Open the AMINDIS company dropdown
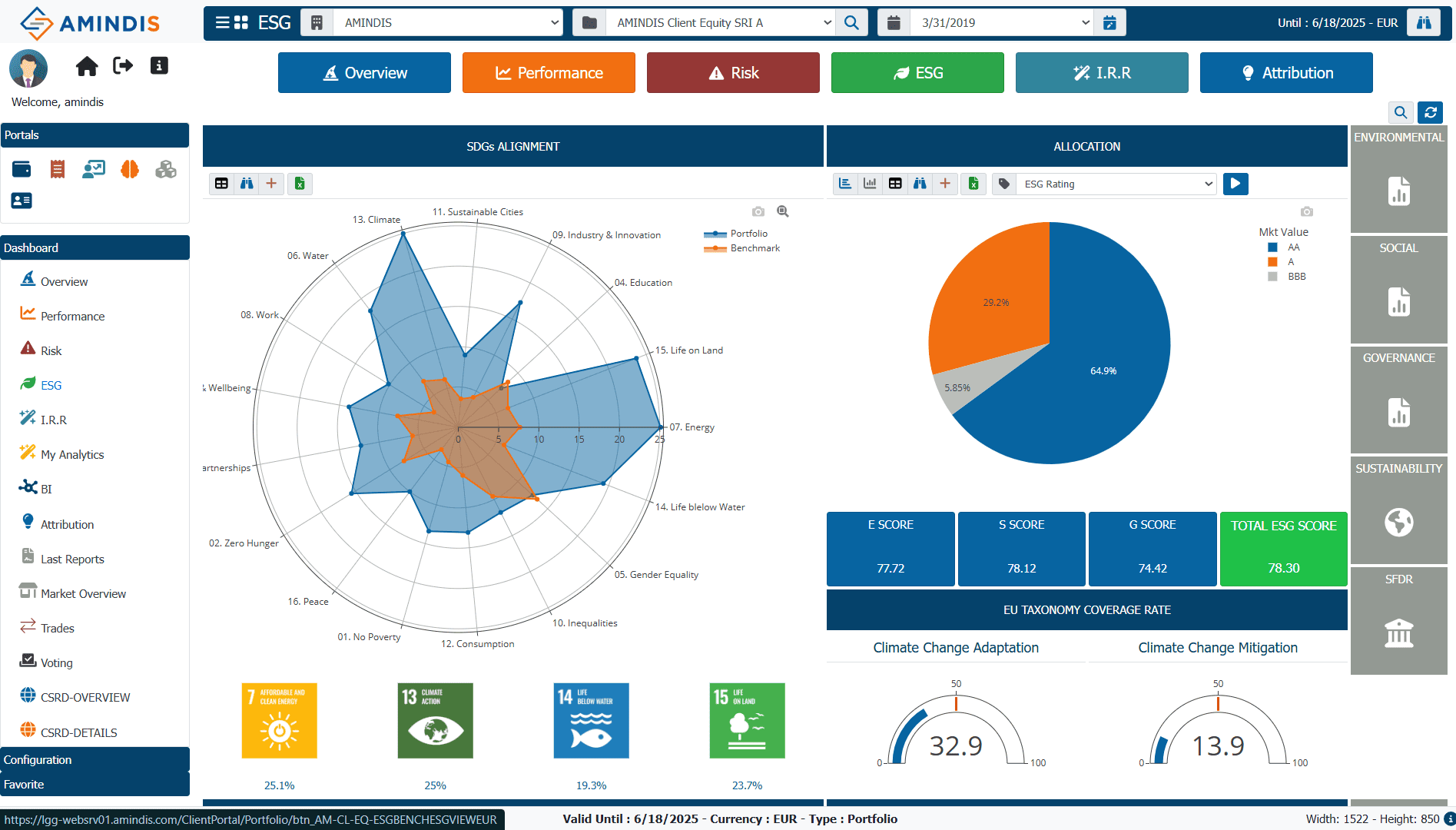This screenshot has width=1456, height=830. (x=447, y=22)
